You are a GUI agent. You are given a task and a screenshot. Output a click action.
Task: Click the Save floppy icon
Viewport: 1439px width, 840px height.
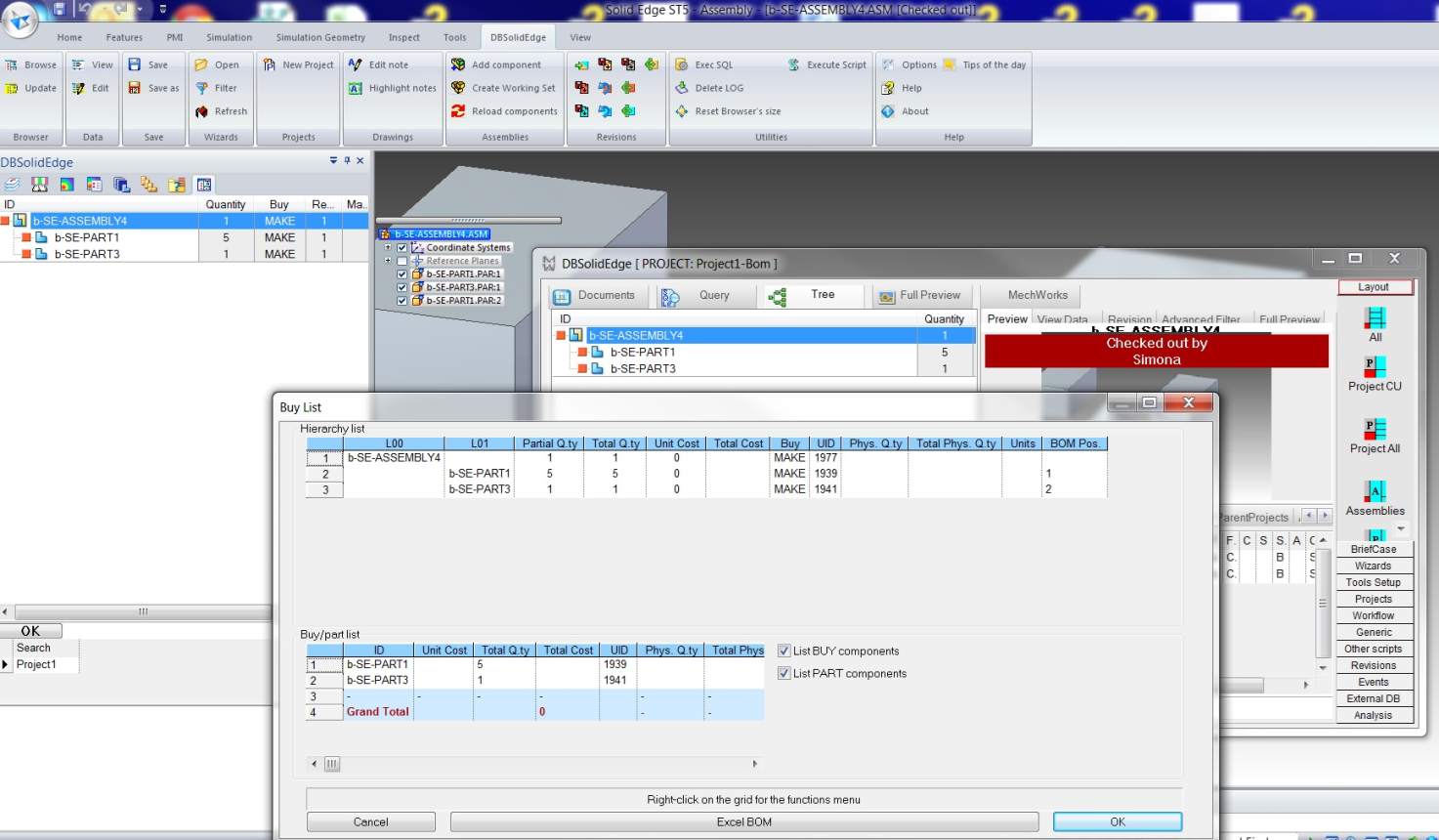tap(135, 64)
